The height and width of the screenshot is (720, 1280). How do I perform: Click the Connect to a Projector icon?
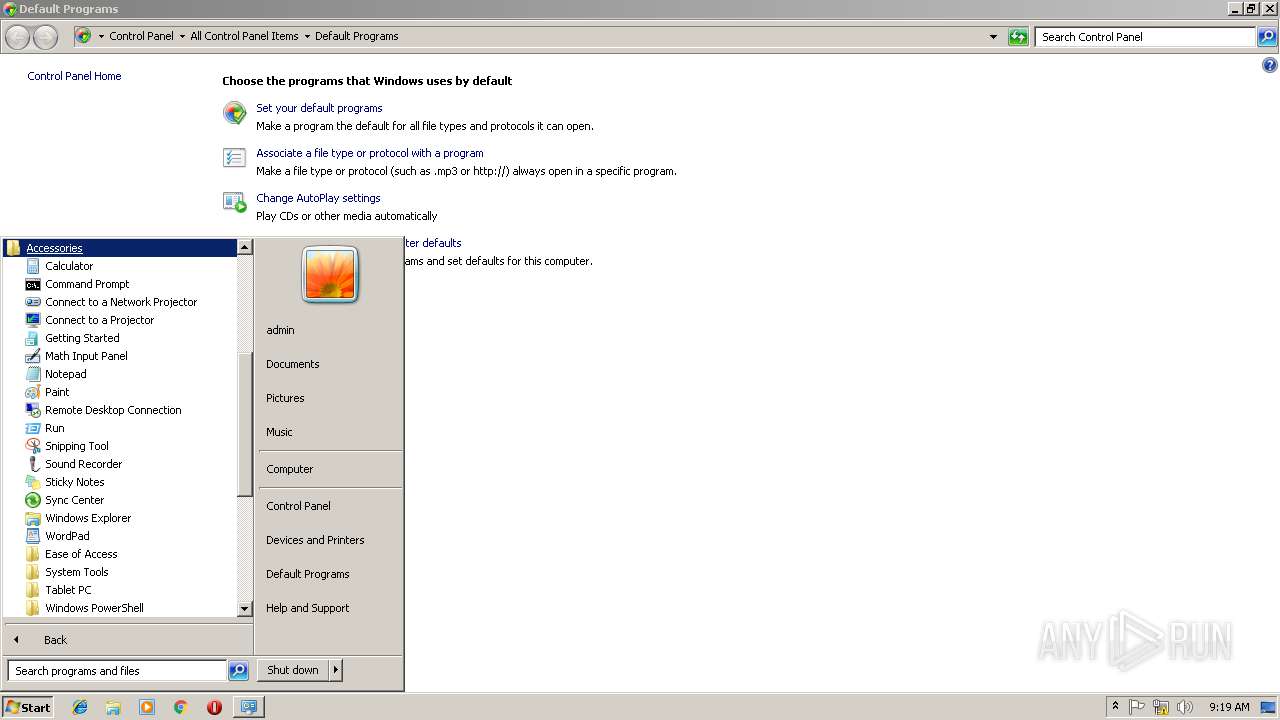[33, 320]
